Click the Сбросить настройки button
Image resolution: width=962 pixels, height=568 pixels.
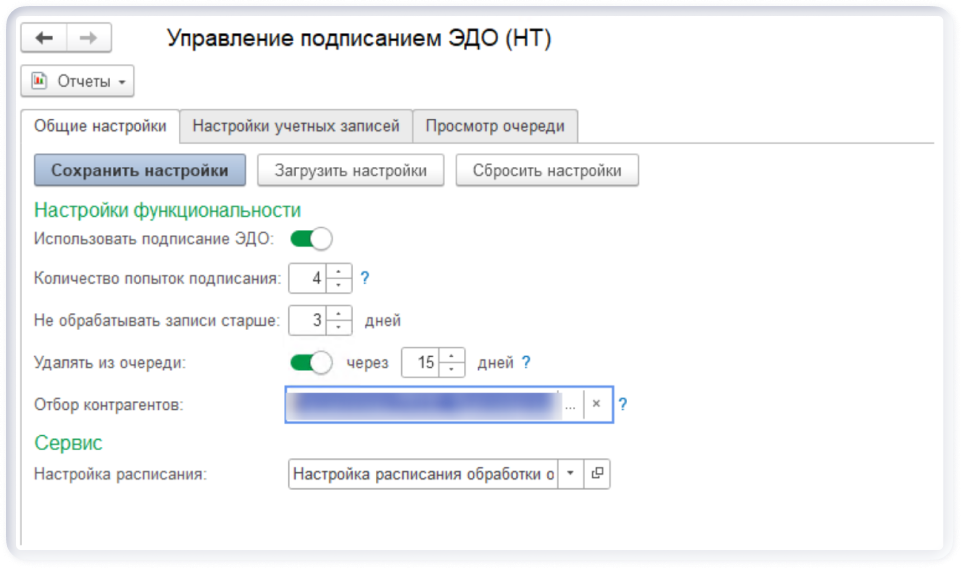547,170
